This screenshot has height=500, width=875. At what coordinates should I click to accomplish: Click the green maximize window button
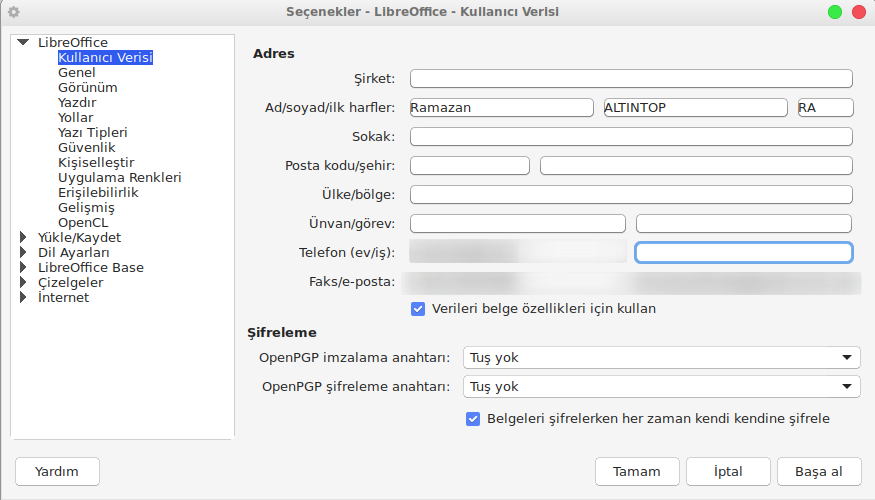835,12
